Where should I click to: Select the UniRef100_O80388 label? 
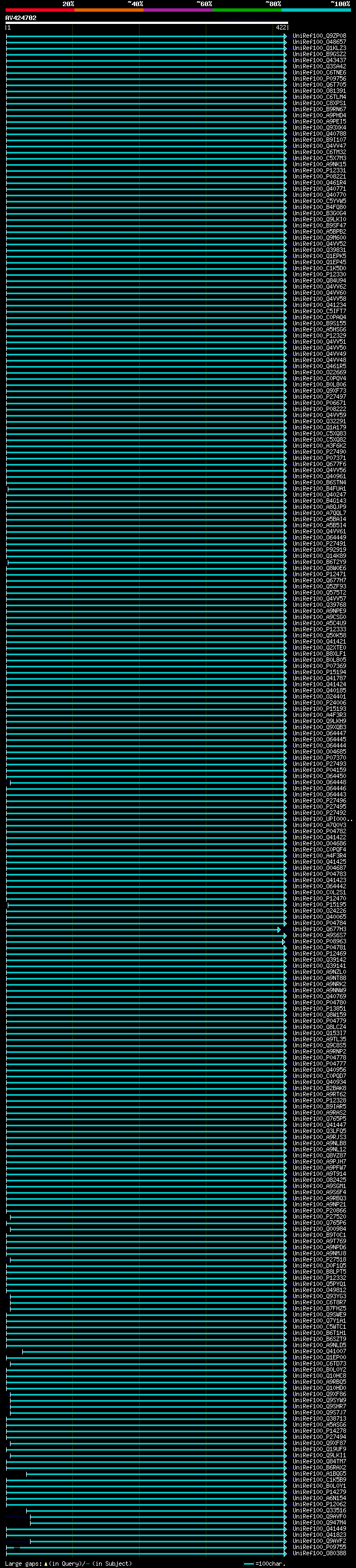point(319,1553)
